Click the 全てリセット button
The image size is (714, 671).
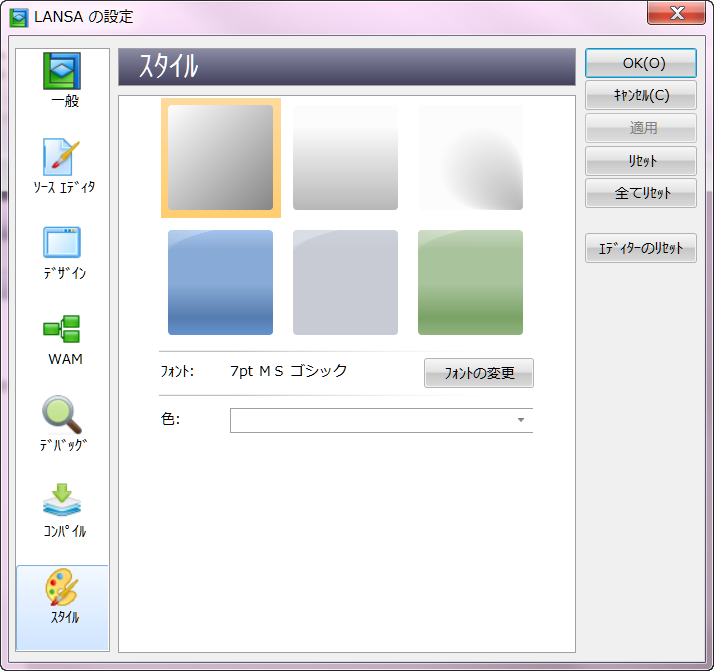click(641, 193)
